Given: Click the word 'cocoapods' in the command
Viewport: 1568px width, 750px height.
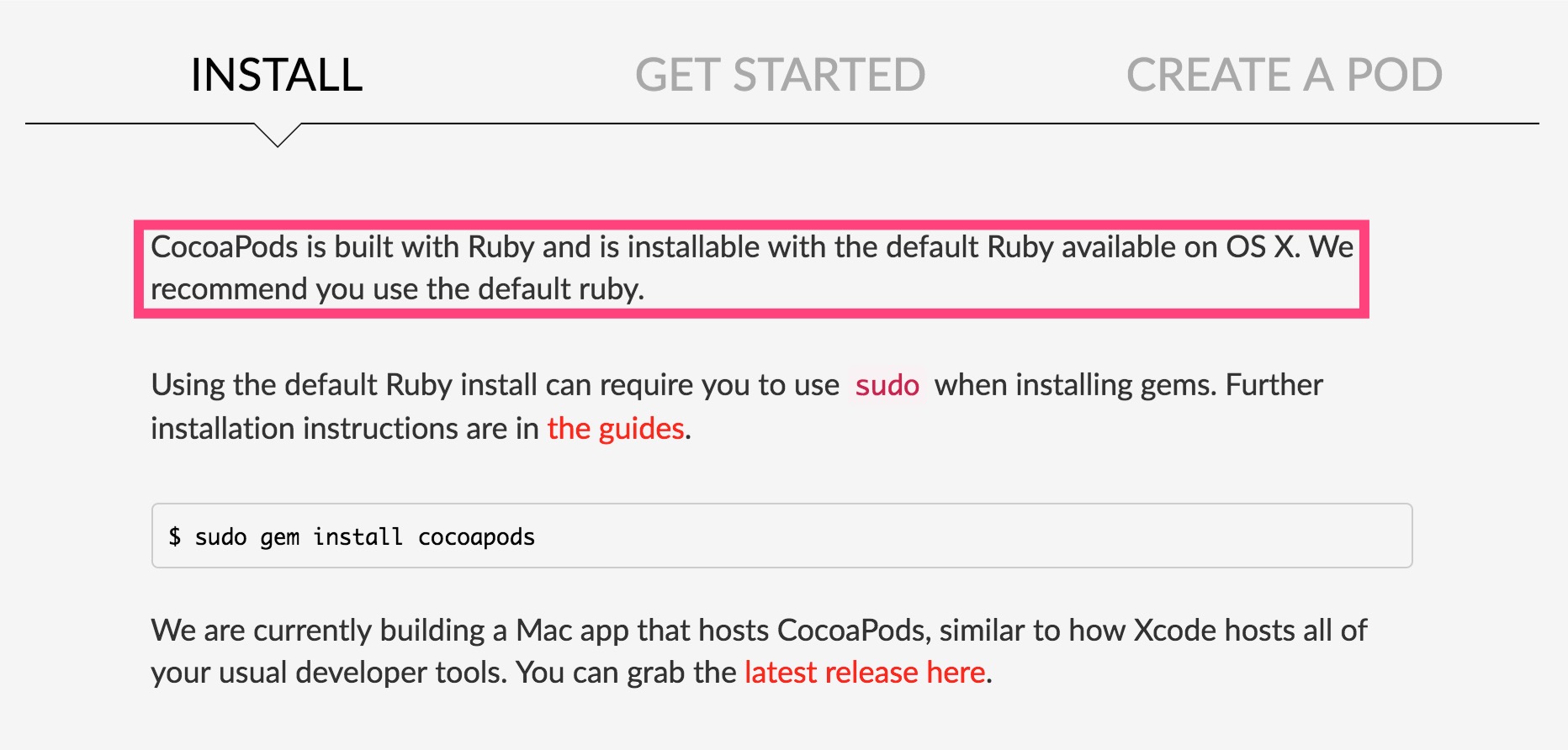Looking at the screenshot, I should (x=476, y=537).
